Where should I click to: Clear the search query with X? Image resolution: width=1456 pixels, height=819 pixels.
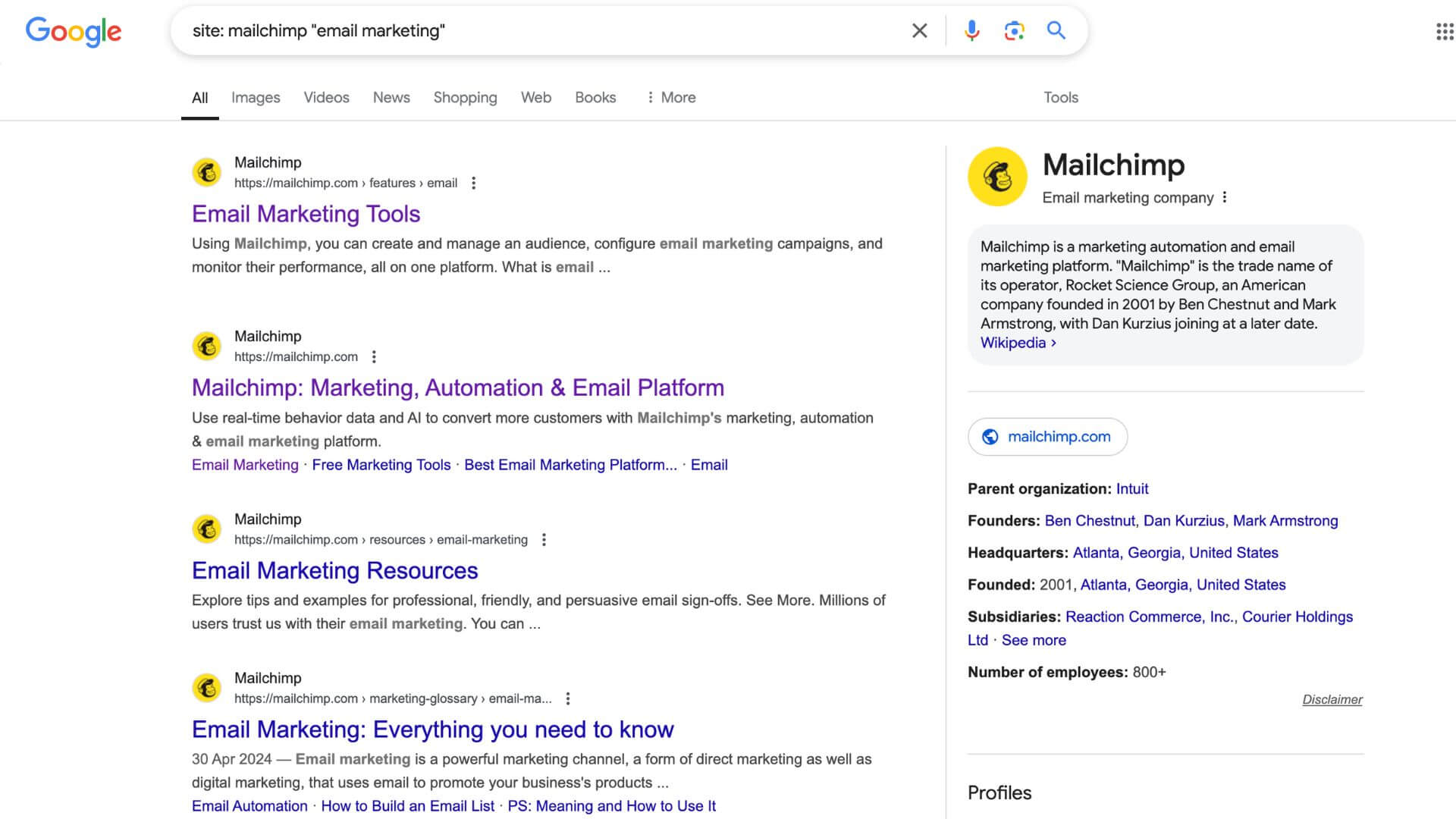919,30
